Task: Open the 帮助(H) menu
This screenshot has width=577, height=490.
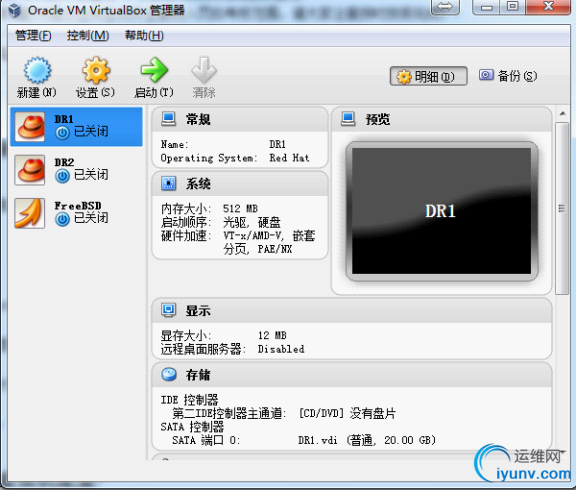Action: (144, 36)
